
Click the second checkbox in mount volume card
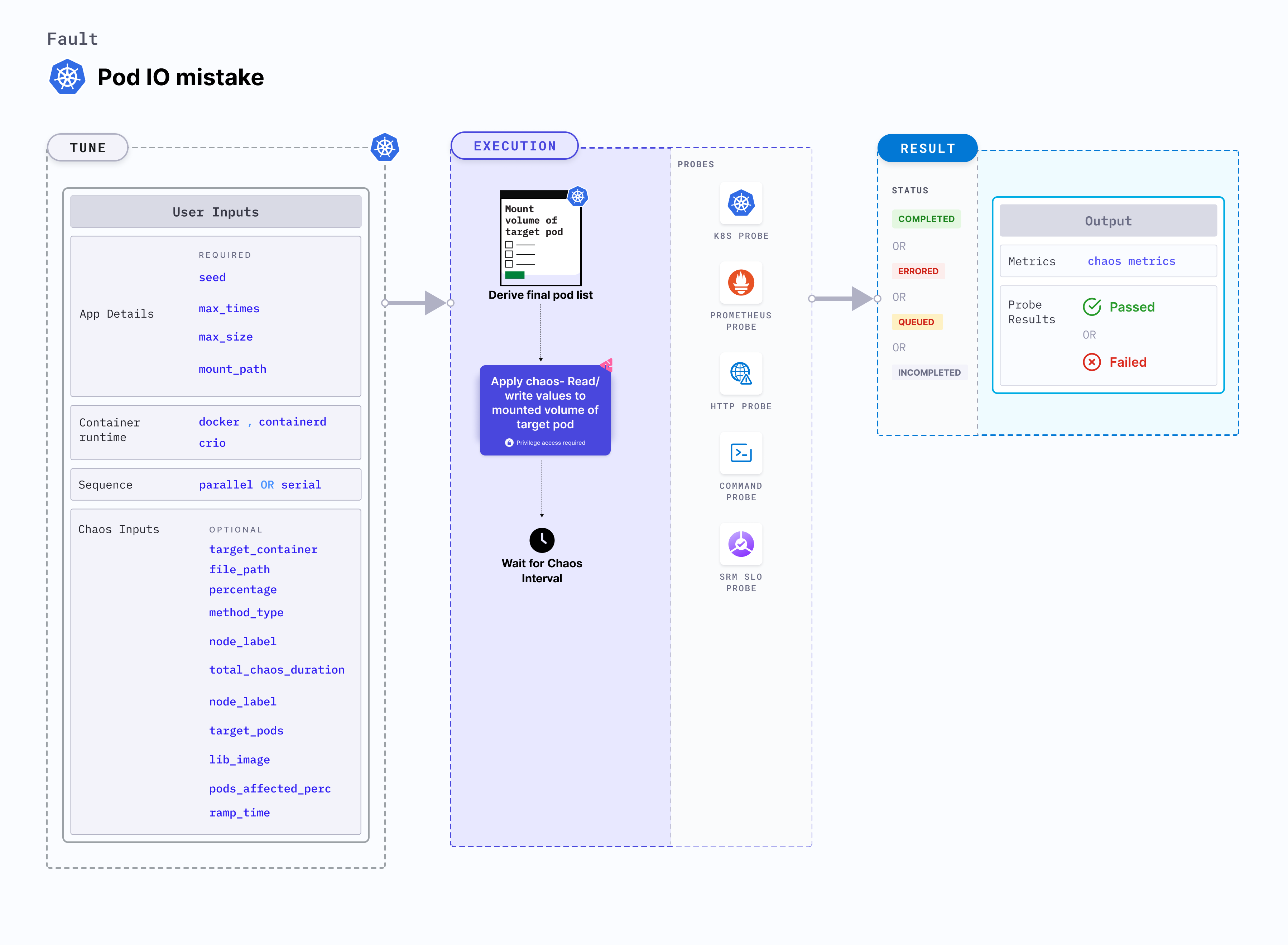509,255
